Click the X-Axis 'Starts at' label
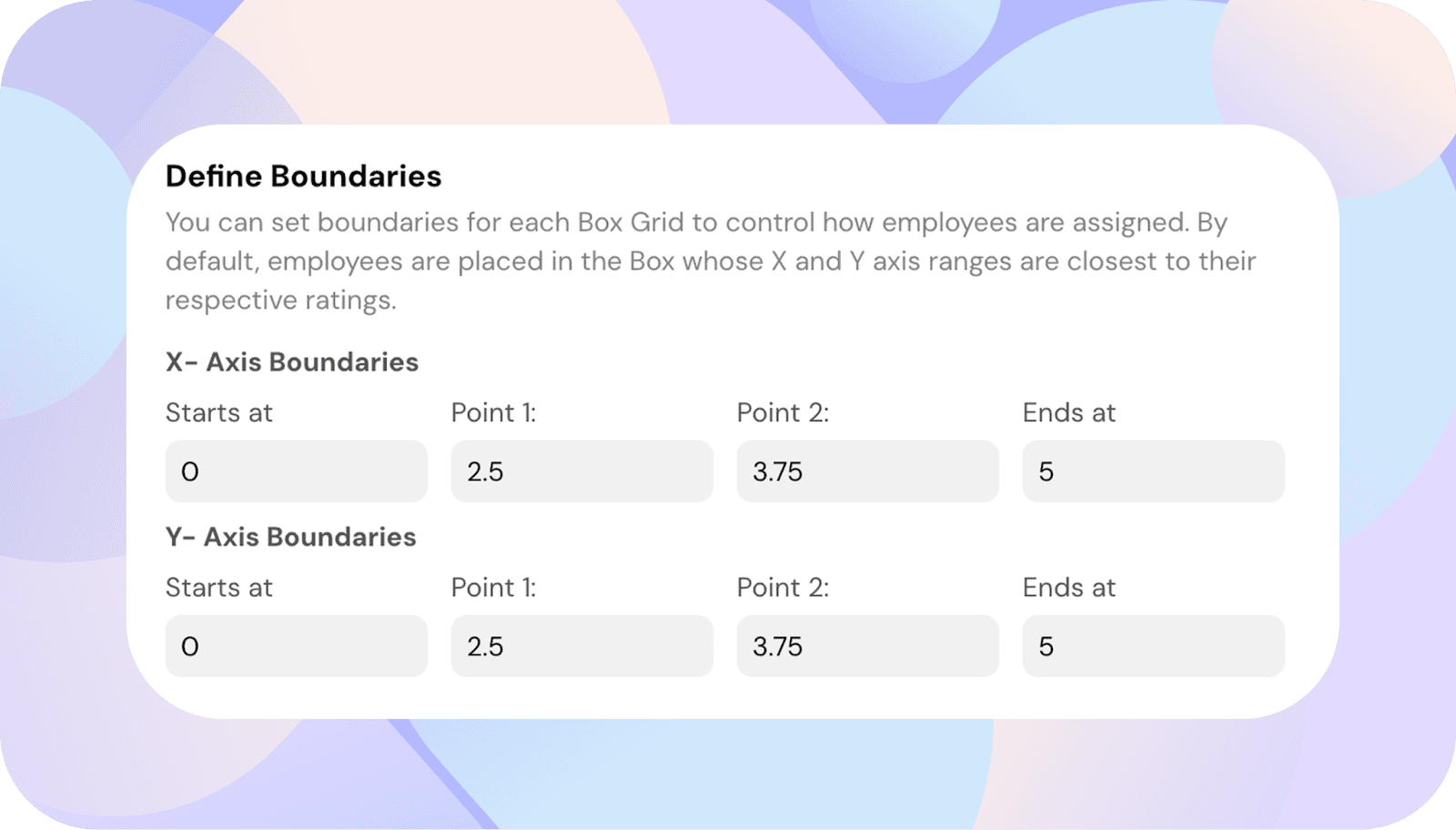 point(218,413)
